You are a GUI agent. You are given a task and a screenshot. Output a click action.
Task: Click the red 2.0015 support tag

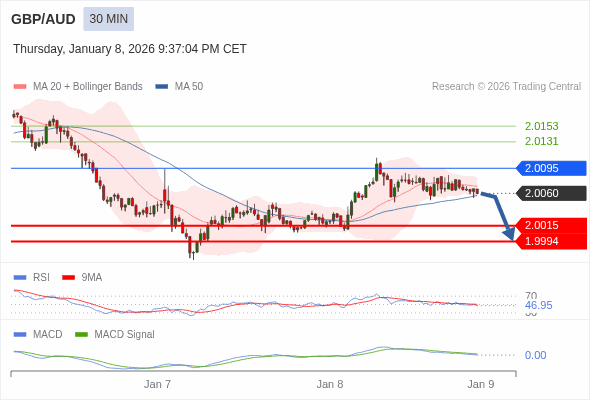(551, 225)
